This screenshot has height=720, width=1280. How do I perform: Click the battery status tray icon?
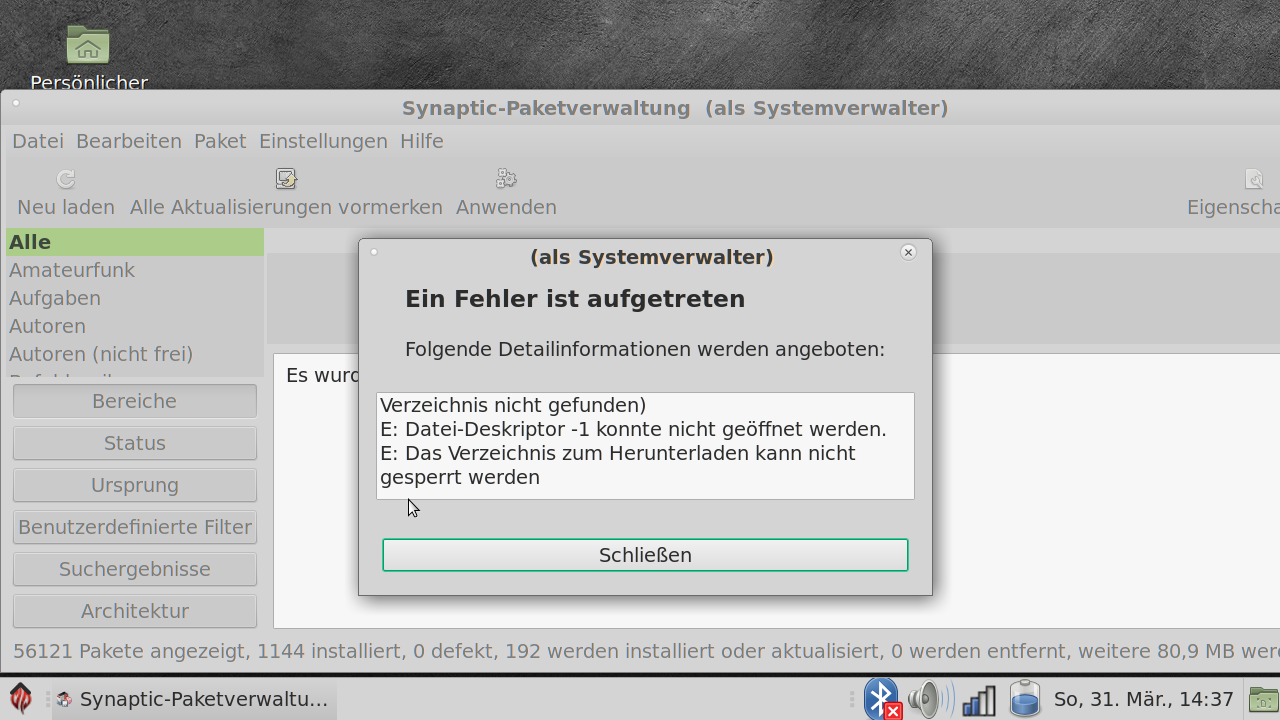[x=1025, y=699]
